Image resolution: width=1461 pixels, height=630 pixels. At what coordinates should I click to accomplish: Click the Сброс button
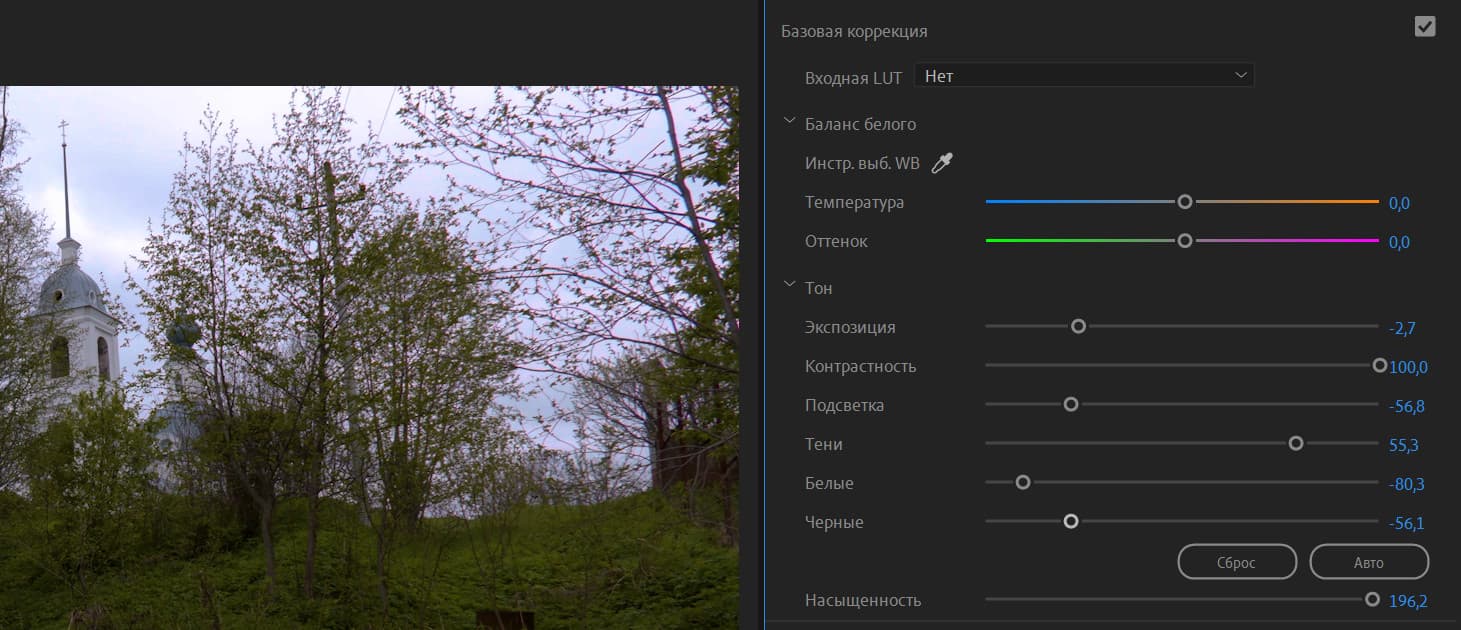1237,562
